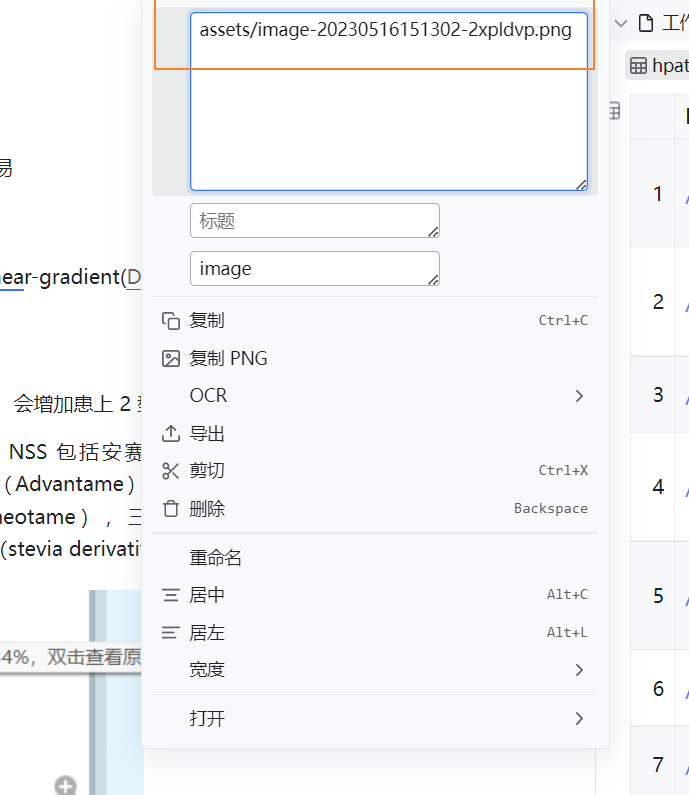Select table row number 4

(x=658, y=487)
